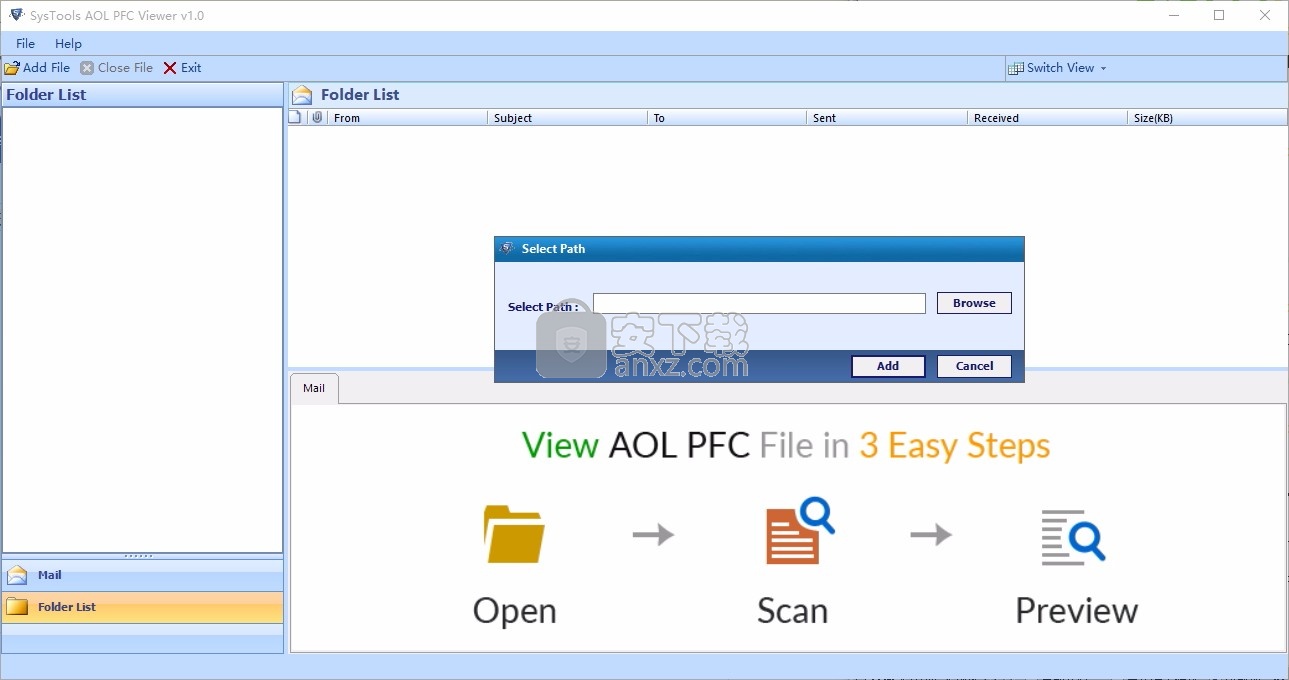The width and height of the screenshot is (1289, 680).
Task: Click the attachment paperclip column icon
Action: point(317,117)
